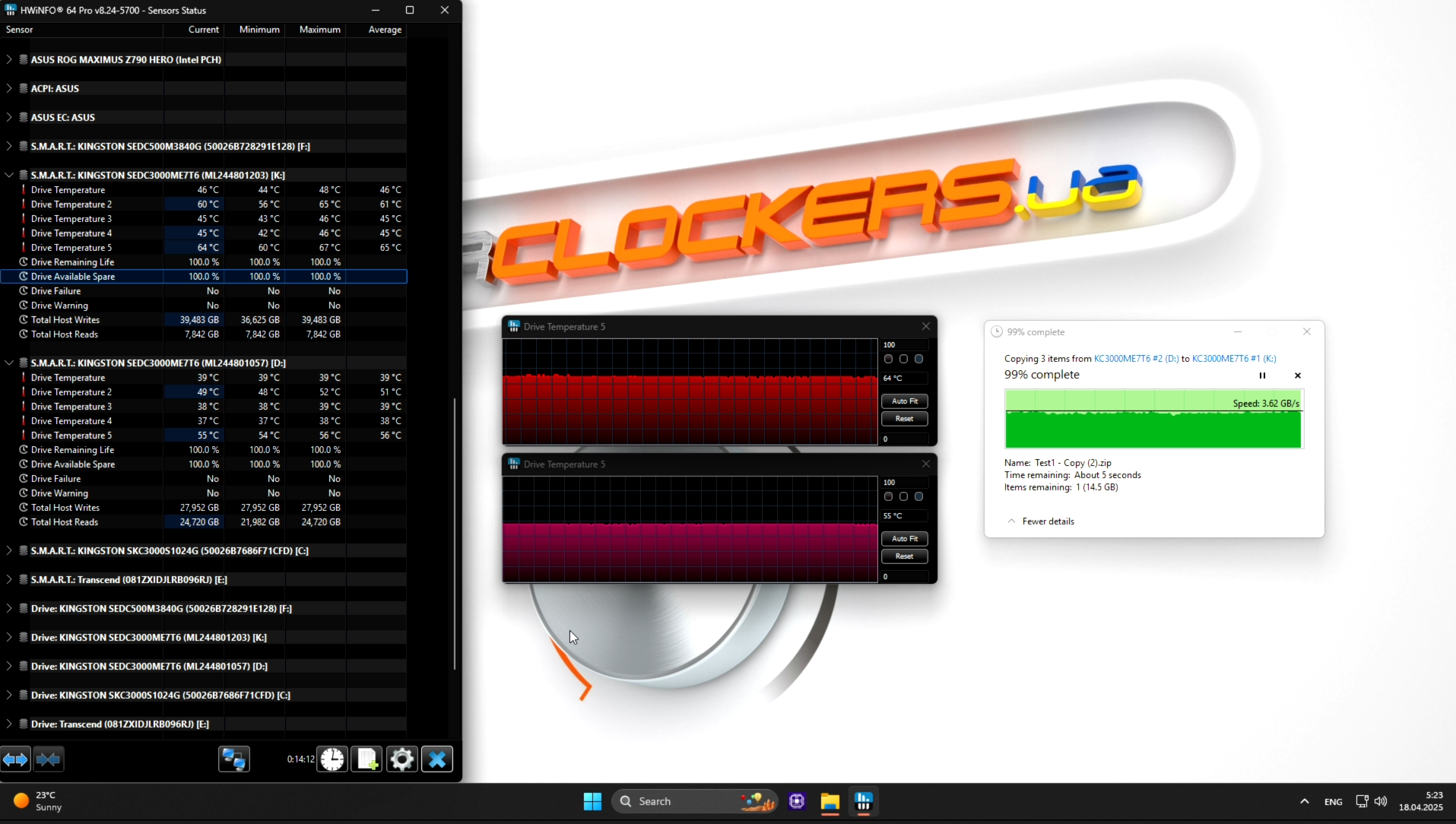This screenshot has width=1456, height=824.
Task: Click the maximum value field 100 in 64 °C graph
Action: pyautogui.click(x=905, y=345)
